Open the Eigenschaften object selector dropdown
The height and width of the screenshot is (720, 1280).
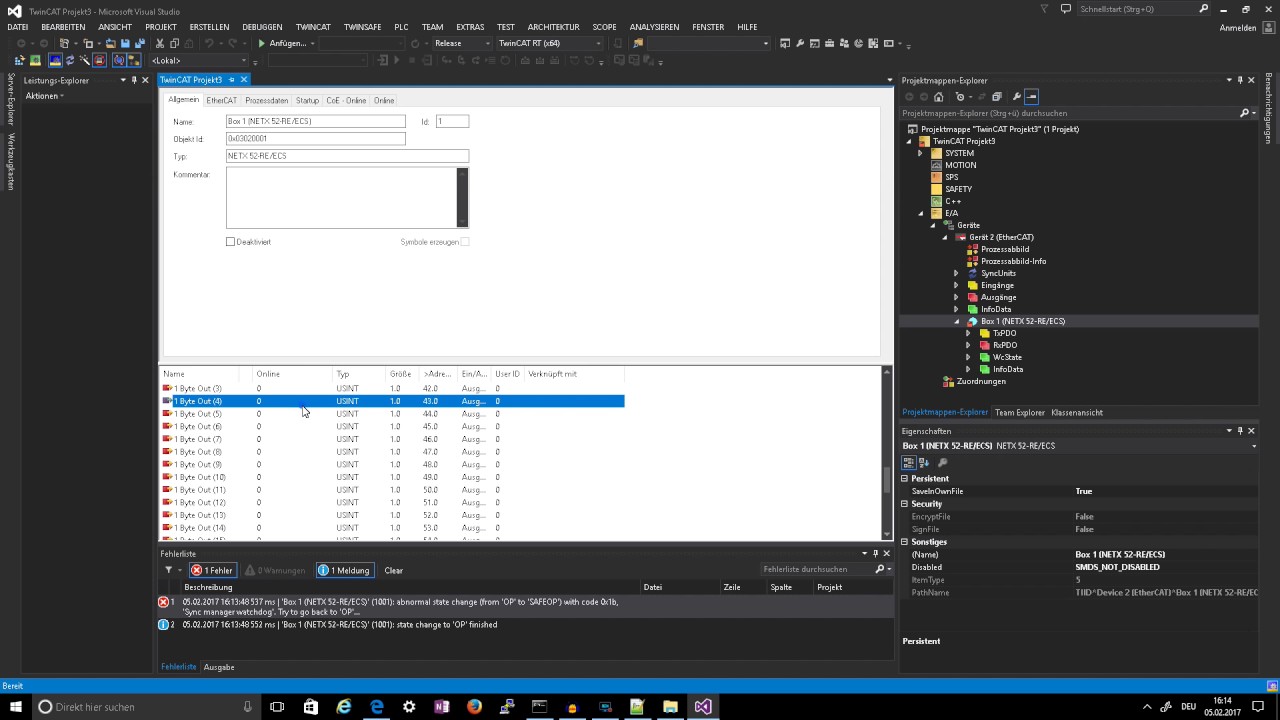click(x=1254, y=446)
